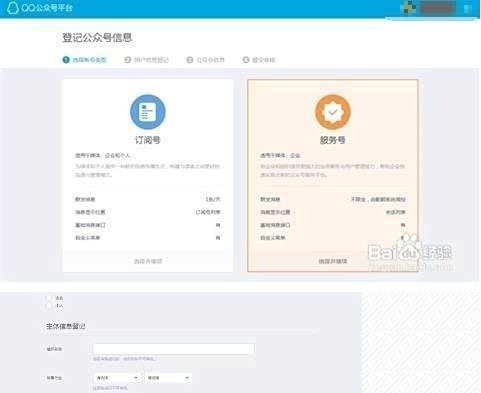481x393 pixels.
Task: Select step one in the registration steps
Action: pyautogui.click(x=85, y=60)
